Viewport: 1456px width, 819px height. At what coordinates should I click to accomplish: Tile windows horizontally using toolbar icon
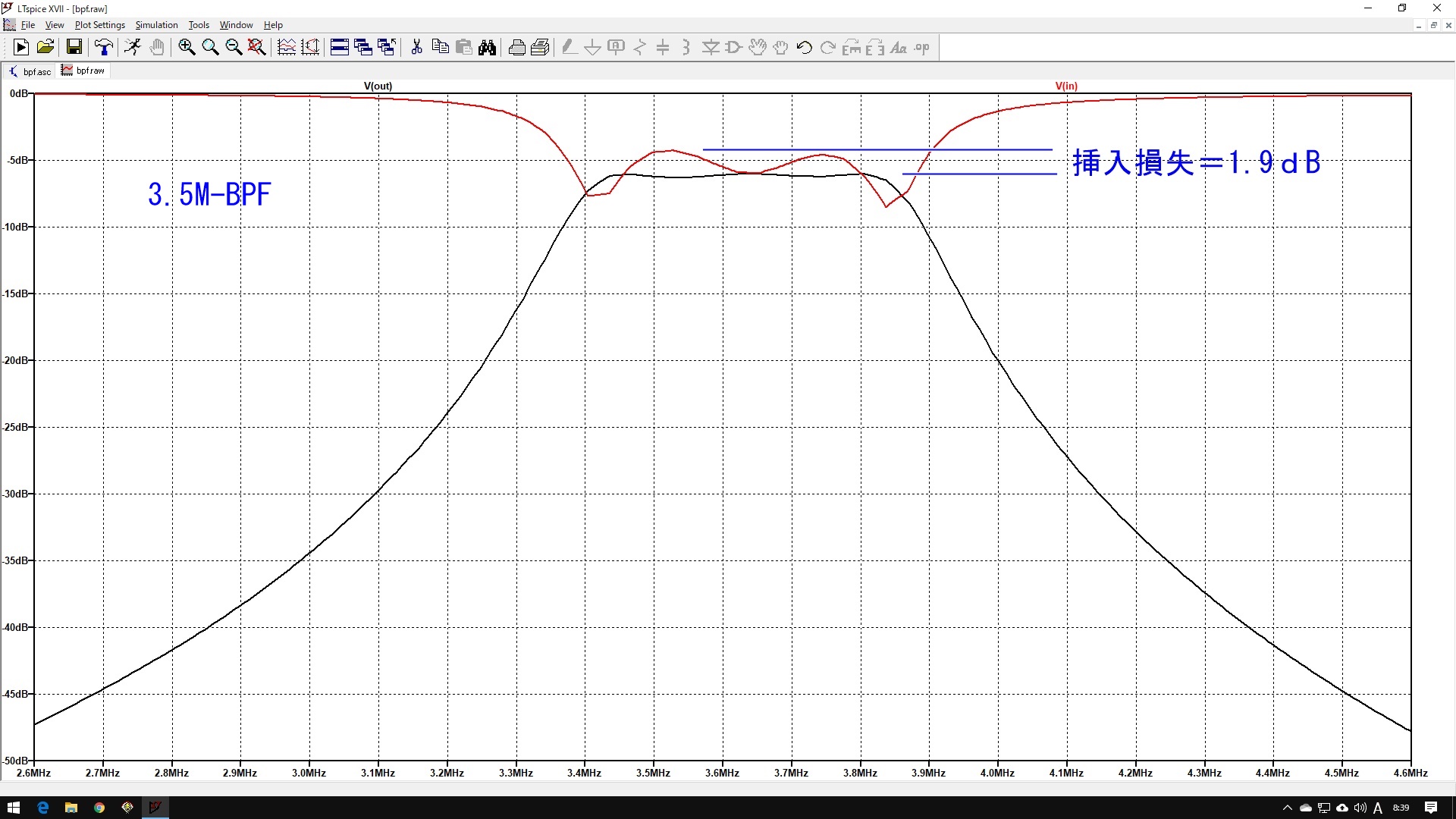click(340, 48)
